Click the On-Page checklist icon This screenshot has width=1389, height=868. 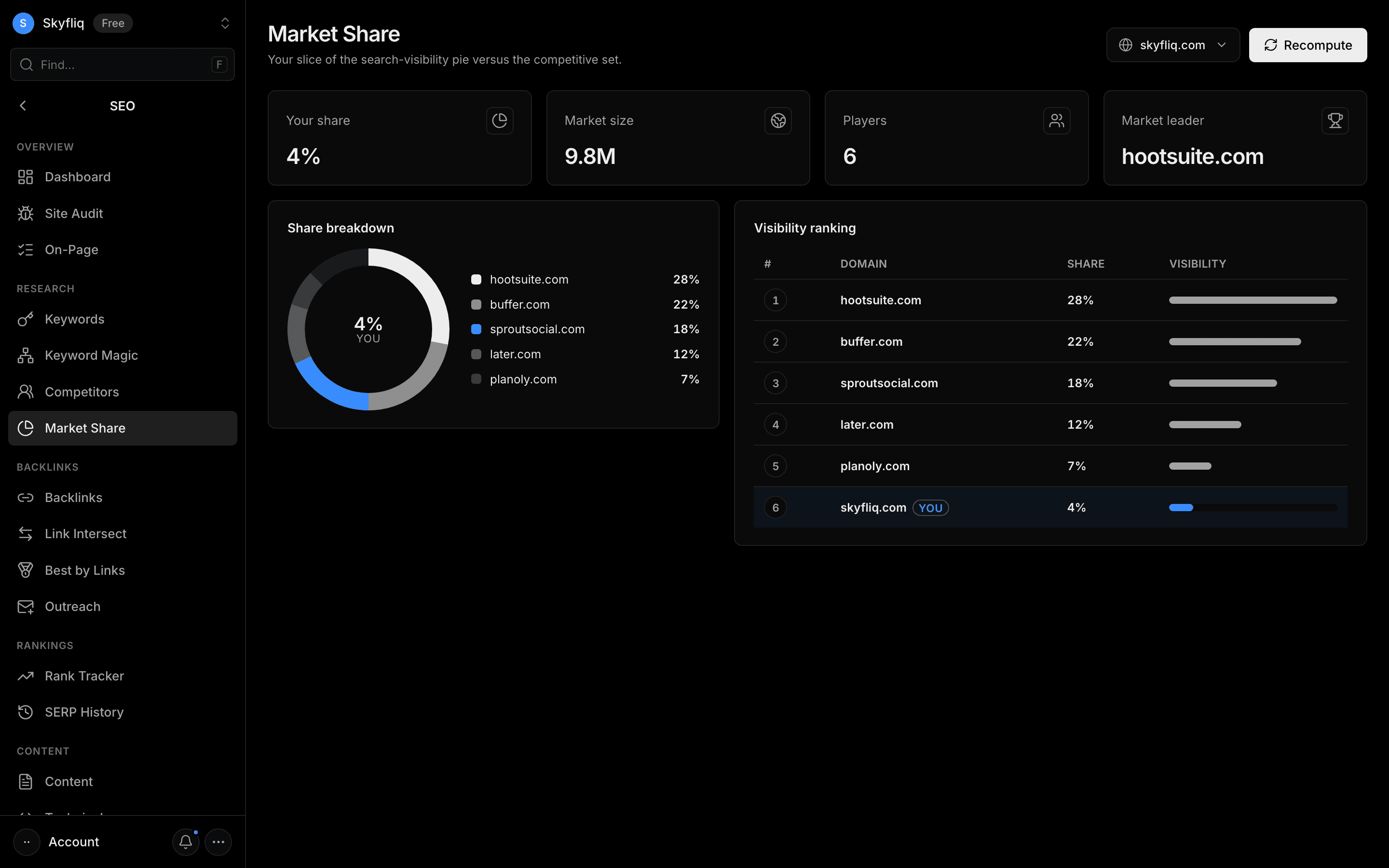click(25, 250)
